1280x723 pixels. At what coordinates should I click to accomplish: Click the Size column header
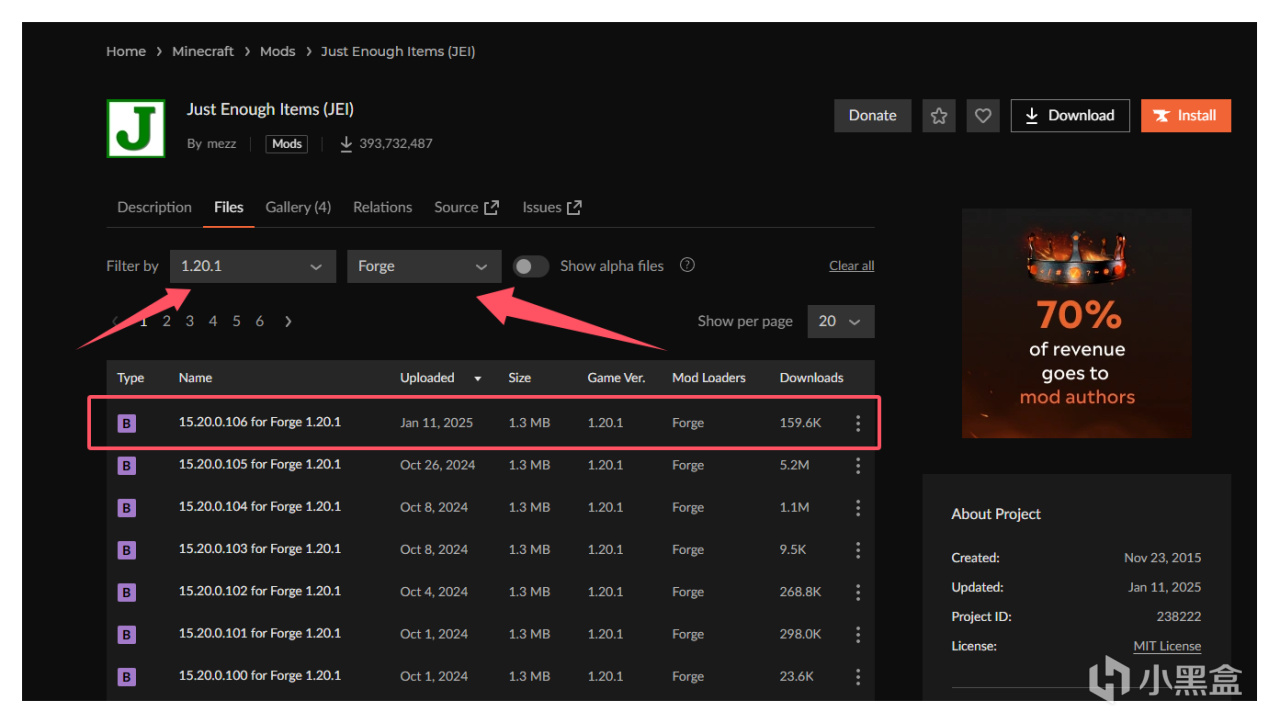[519, 378]
